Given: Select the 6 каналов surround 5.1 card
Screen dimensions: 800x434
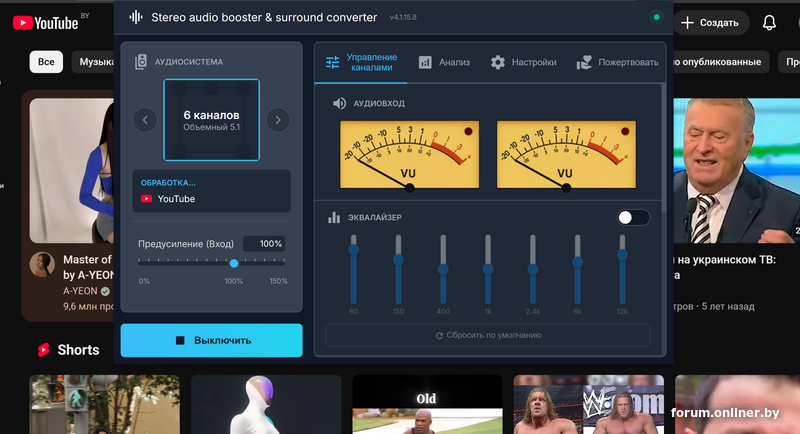Looking at the screenshot, I should tap(211, 120).
